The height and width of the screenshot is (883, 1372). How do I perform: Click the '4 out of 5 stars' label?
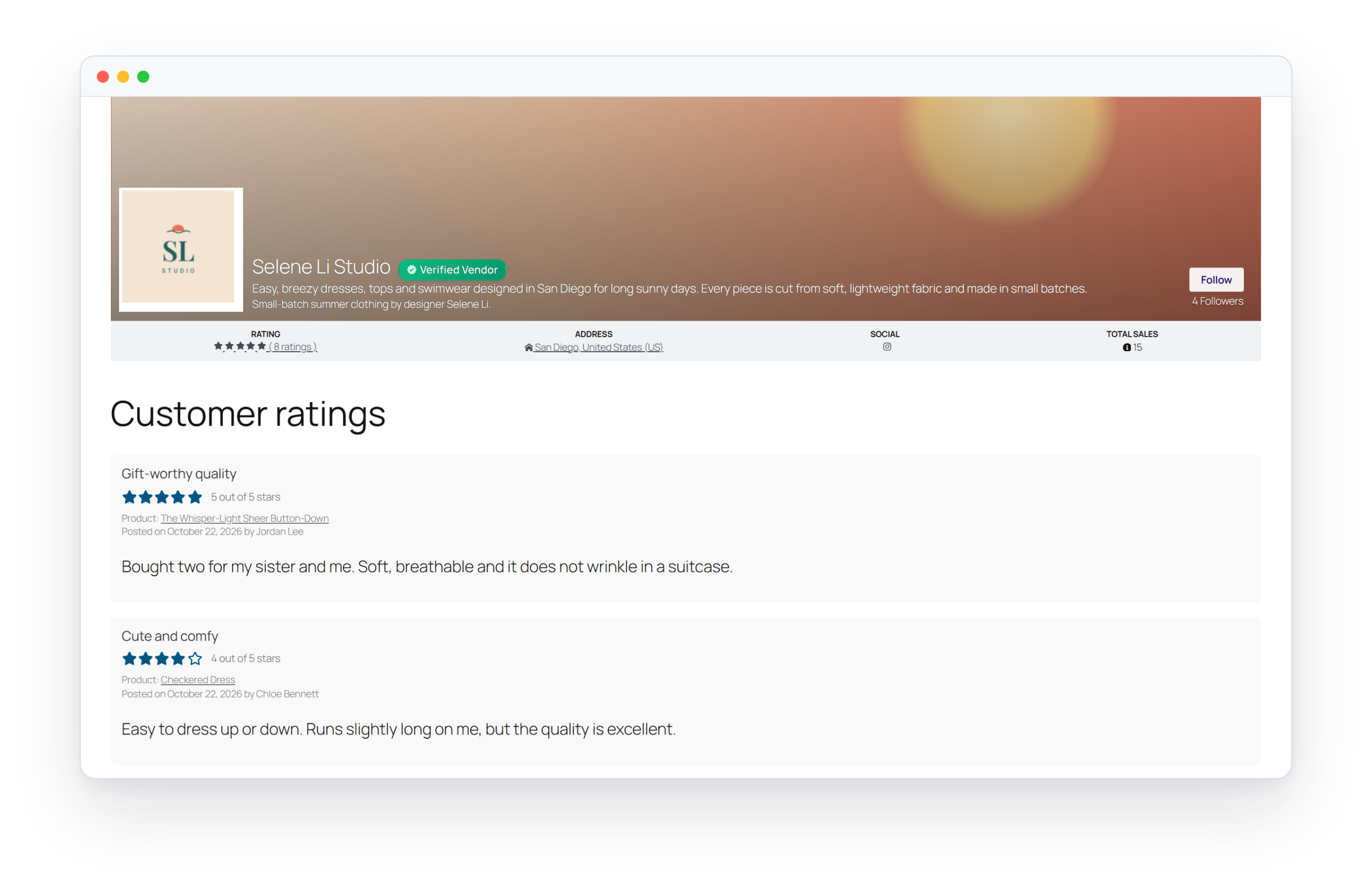pyautogui.click(x=245, y=658)
